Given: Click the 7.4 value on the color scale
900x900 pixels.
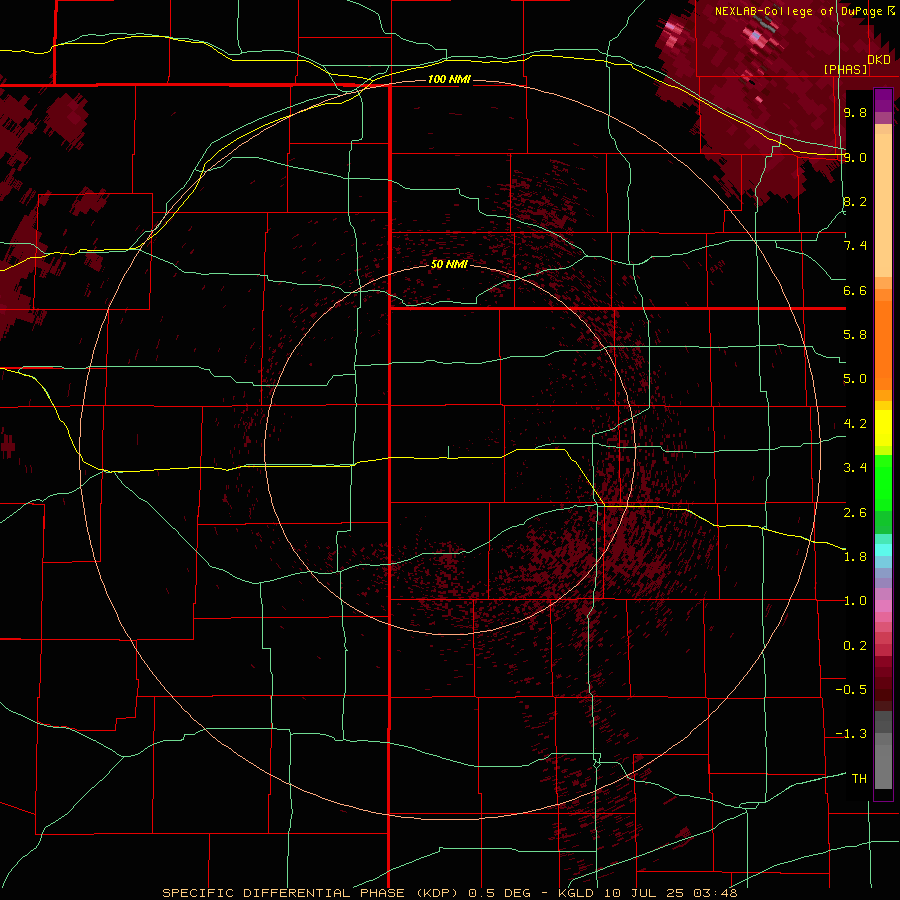Looking at the screenshot, I should 855,246.
